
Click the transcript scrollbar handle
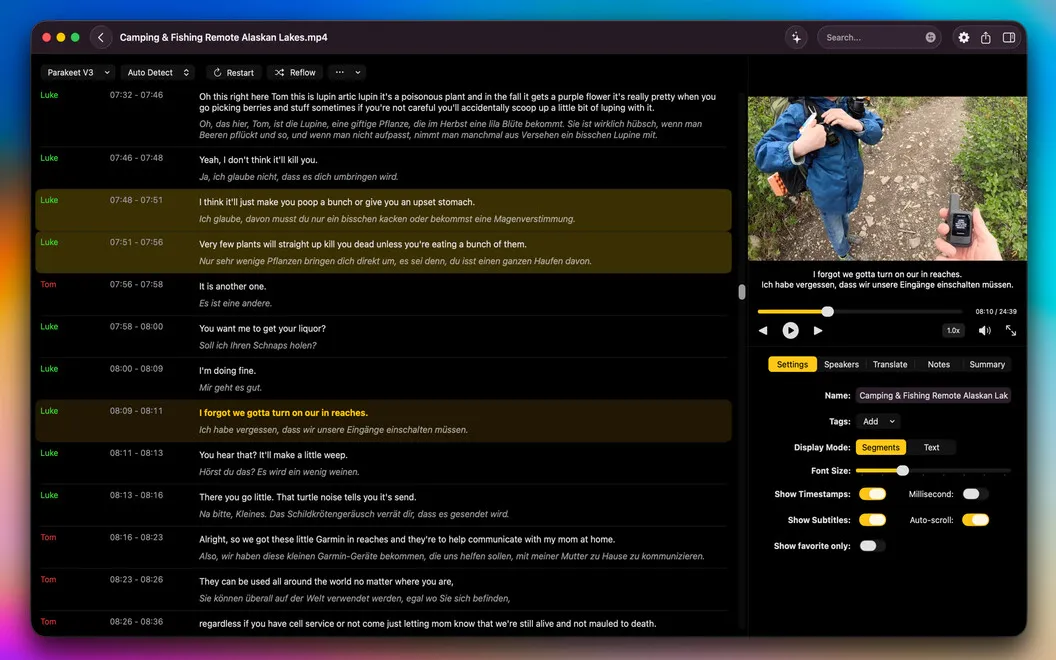741,292
